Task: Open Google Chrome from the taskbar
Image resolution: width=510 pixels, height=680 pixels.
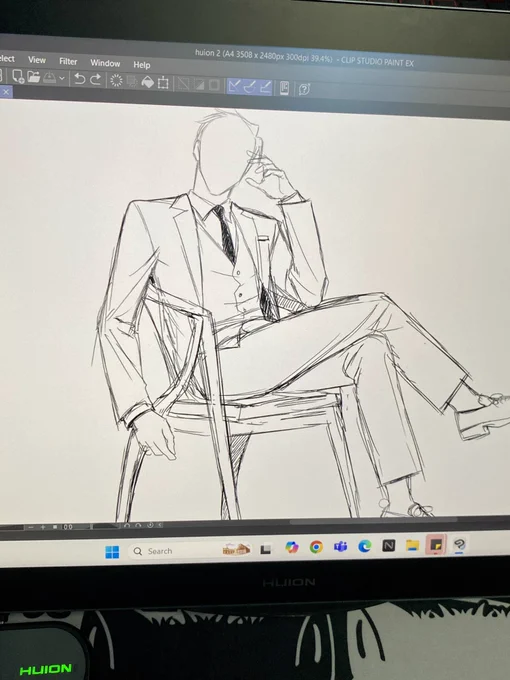Action: [x=316, y=547]
